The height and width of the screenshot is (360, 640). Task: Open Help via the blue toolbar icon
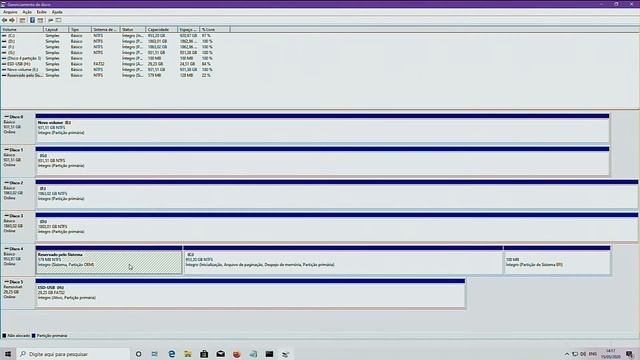click(32, 20)
